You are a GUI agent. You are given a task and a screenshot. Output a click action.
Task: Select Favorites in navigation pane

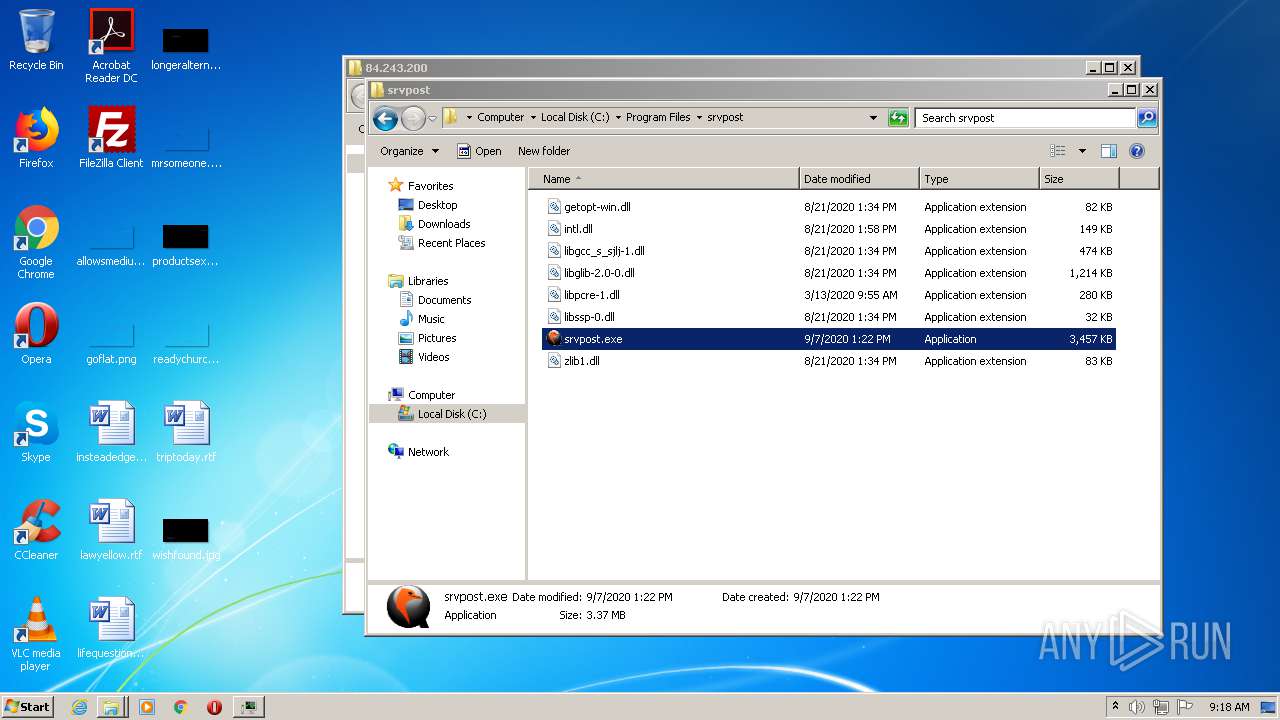[430, 186]
